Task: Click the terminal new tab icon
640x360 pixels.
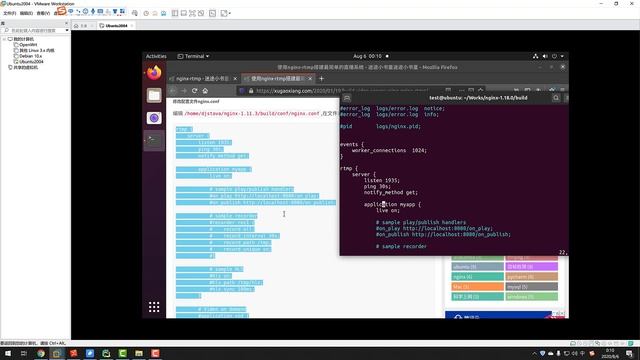Action: (x=347, y=98)
